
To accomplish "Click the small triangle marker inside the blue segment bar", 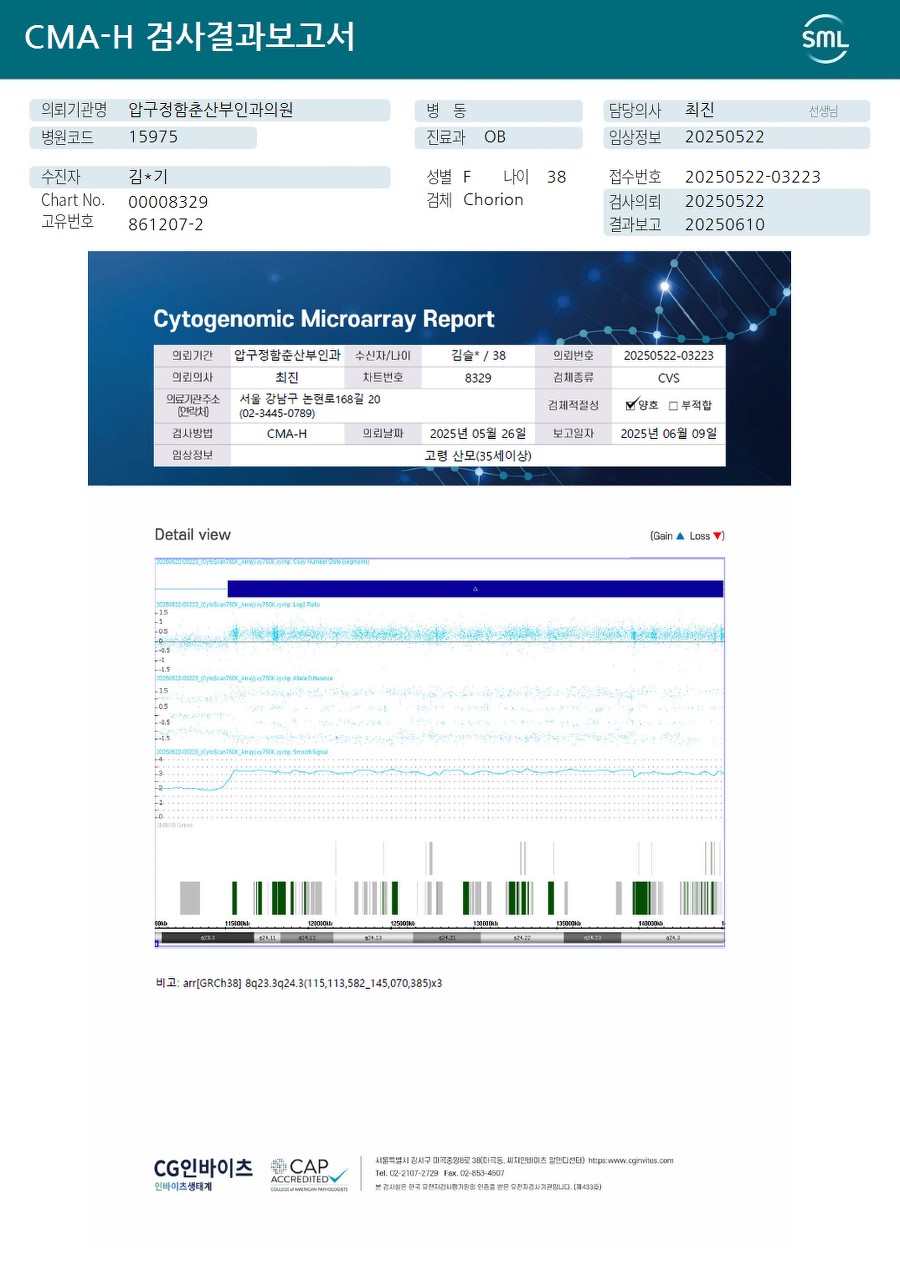I will click(x=475, y=589).
